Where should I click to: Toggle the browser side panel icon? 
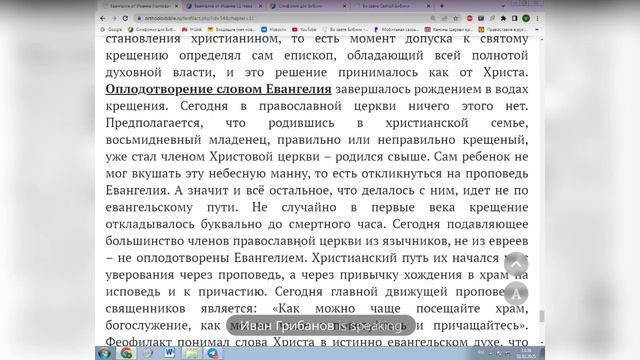click(515, 18)
